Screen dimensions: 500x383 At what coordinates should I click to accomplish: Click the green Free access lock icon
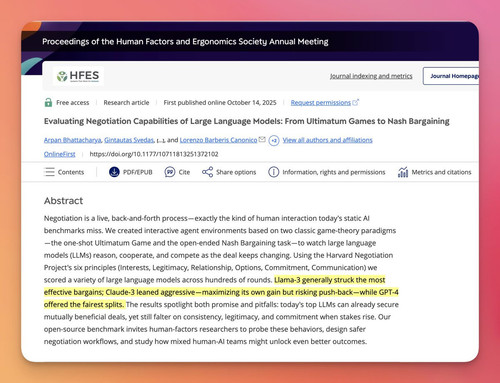(x=48, y=102)
